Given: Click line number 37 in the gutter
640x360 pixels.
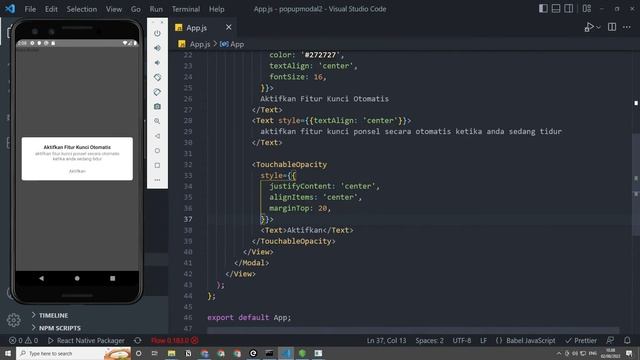Looking at the screenshot, I should (188, 219).
